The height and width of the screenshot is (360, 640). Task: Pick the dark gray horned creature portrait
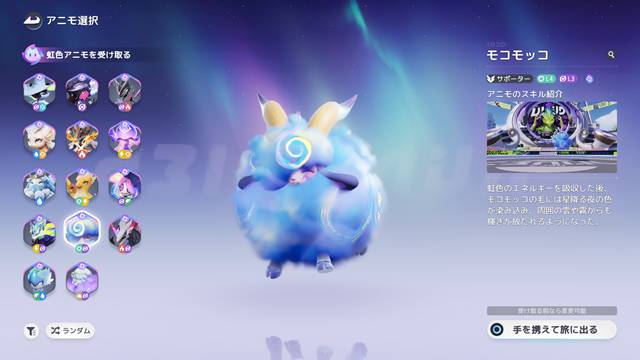(x=125, y=92)
